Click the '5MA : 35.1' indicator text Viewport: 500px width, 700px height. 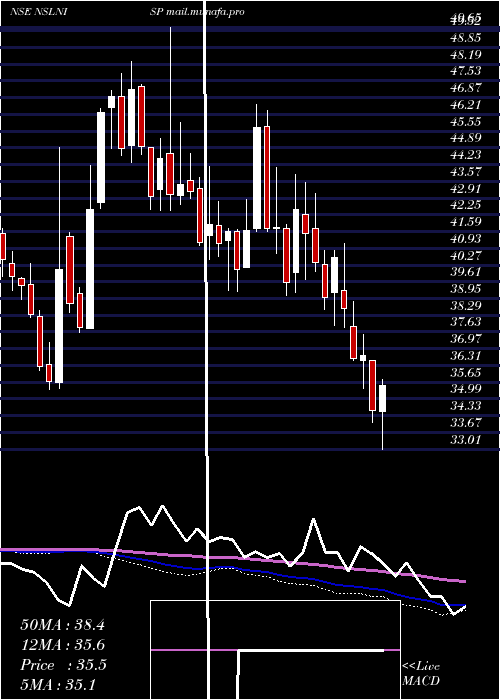(x=58, y=685)
